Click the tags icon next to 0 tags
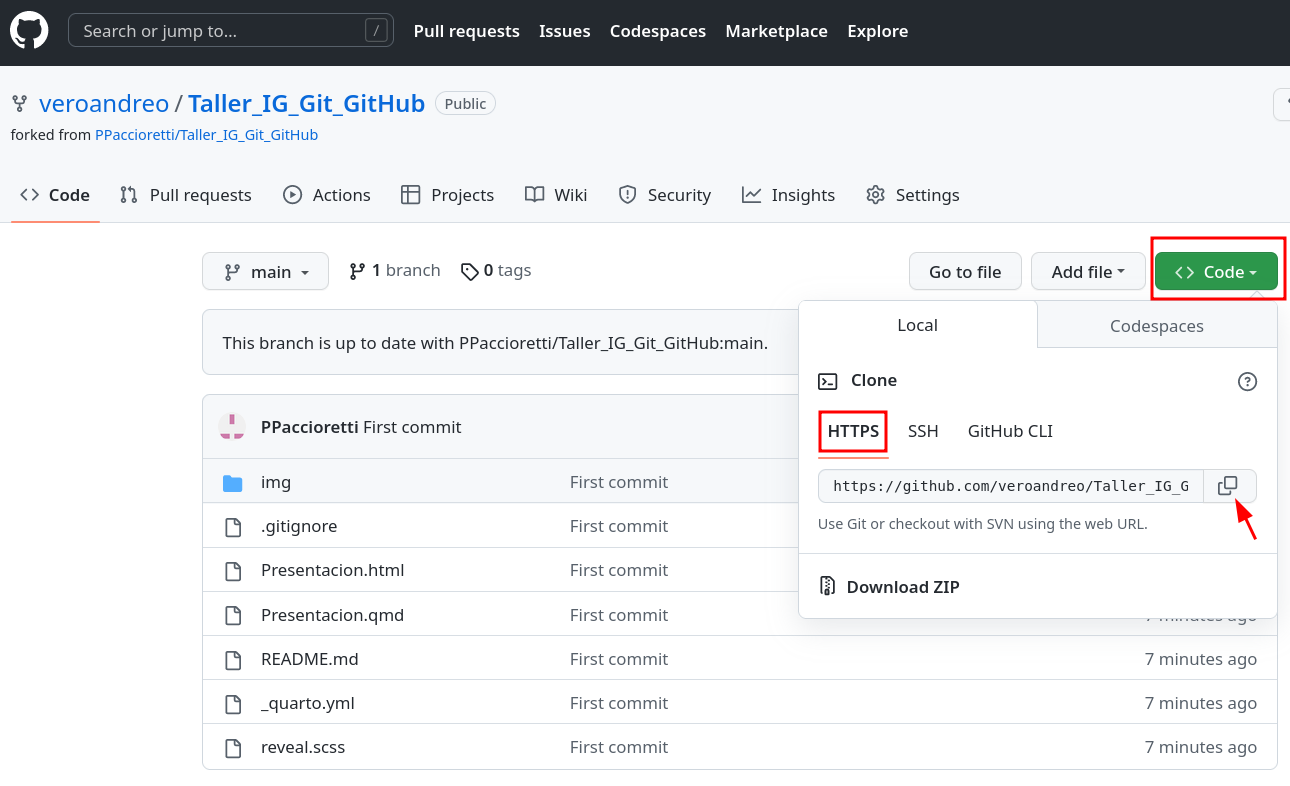The width and height of the screenshot is (1290, 786). [469, 271]
